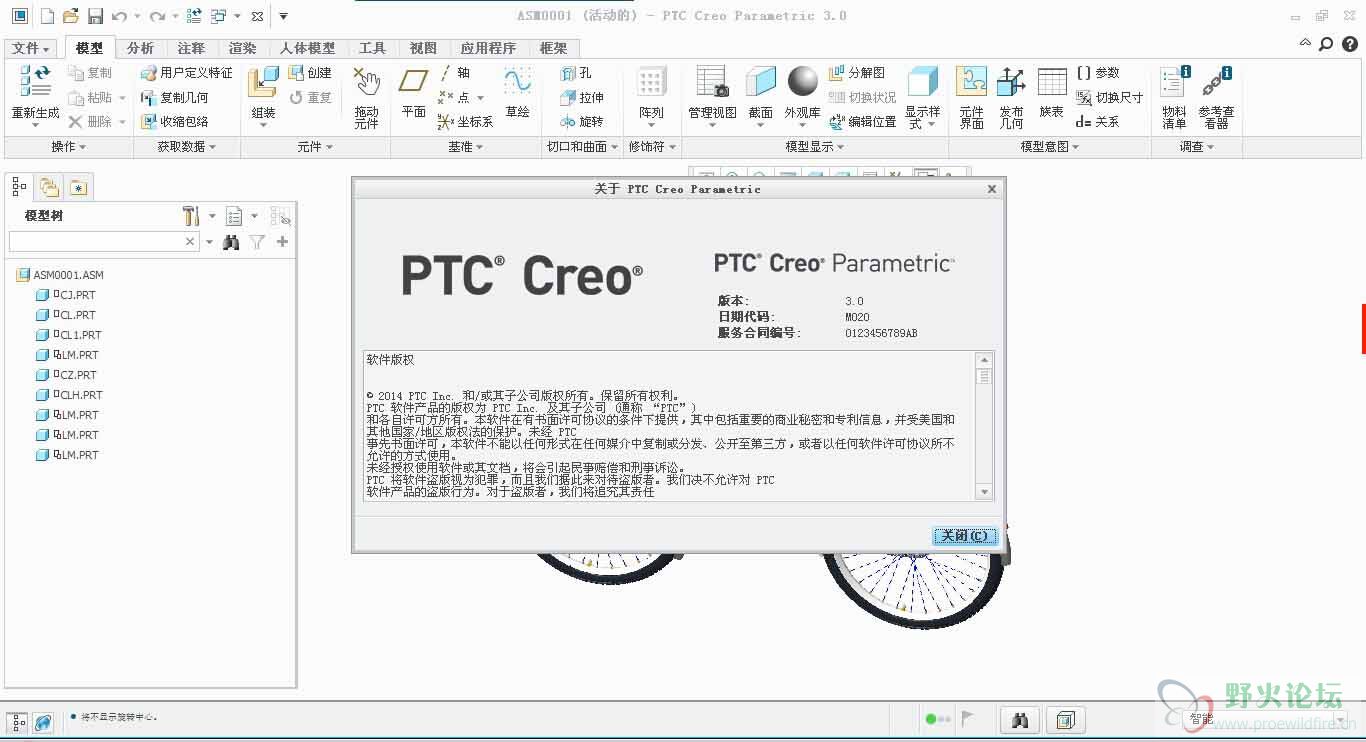The image size is (1366, 742).
Task: Click the 组装 assemble component button
Action: pos(263,95)
